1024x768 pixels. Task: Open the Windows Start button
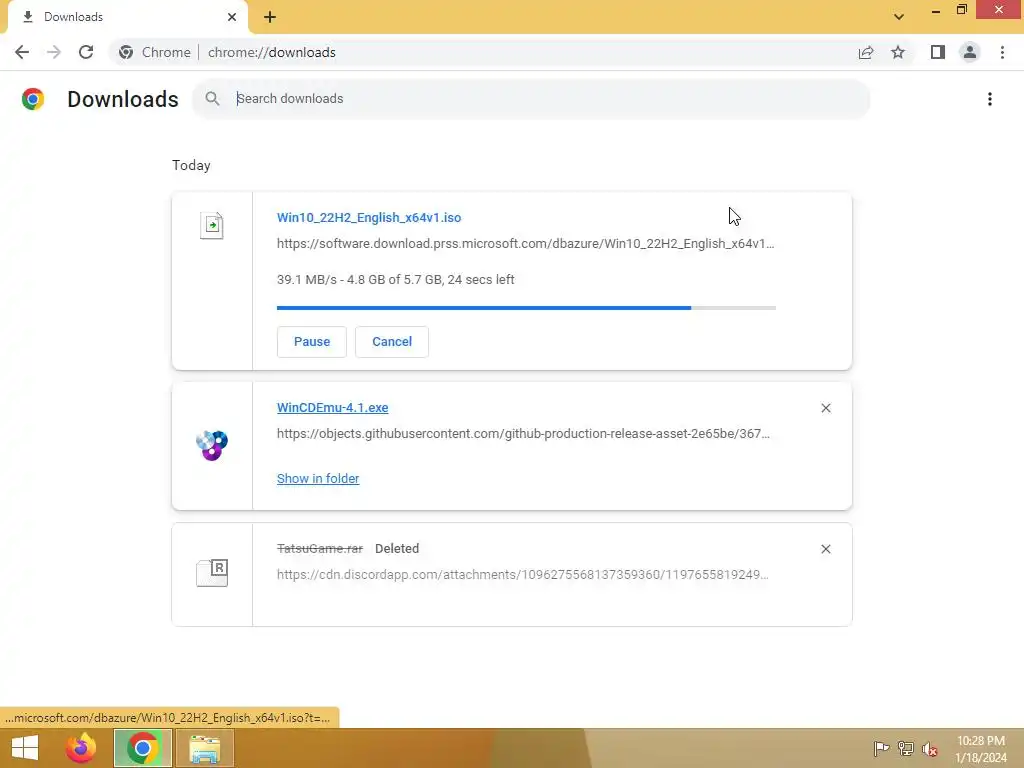click(25, 748)
